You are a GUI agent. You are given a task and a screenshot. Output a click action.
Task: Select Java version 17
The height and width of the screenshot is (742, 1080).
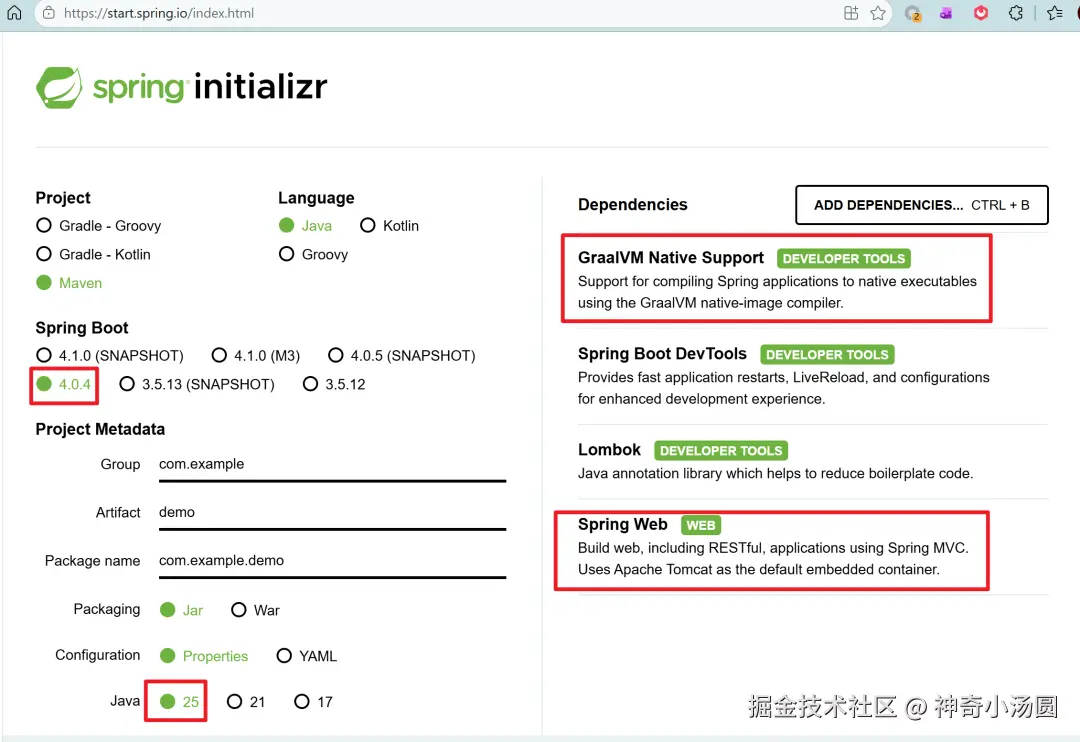313,701
